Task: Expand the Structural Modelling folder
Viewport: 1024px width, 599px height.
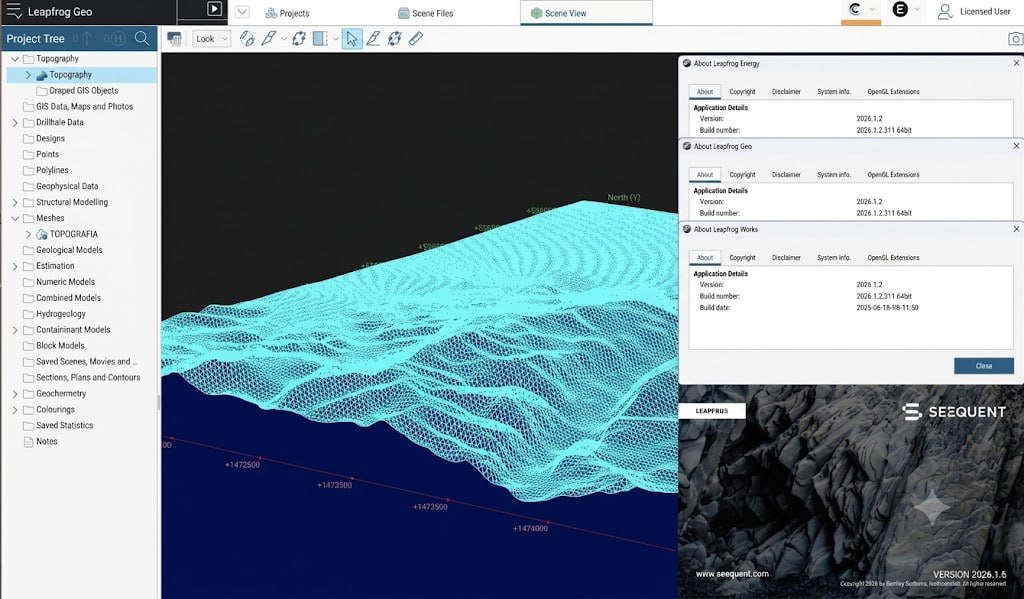Action: click(x=15, y=202)
